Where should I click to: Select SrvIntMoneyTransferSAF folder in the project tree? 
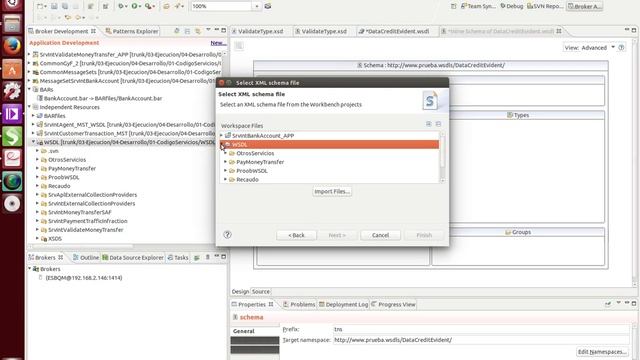click(80, 212)
